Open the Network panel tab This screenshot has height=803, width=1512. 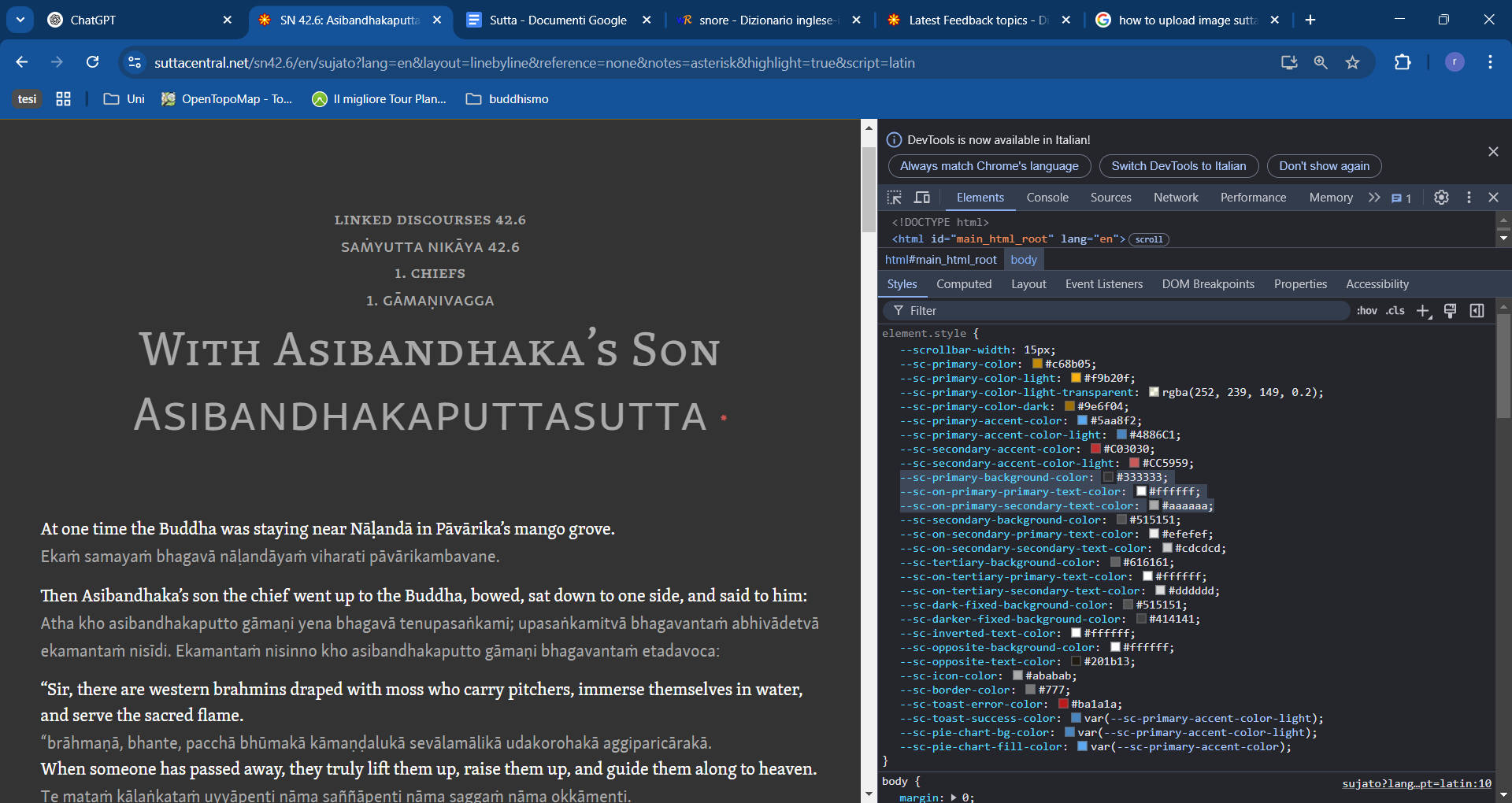point(1176,198)
